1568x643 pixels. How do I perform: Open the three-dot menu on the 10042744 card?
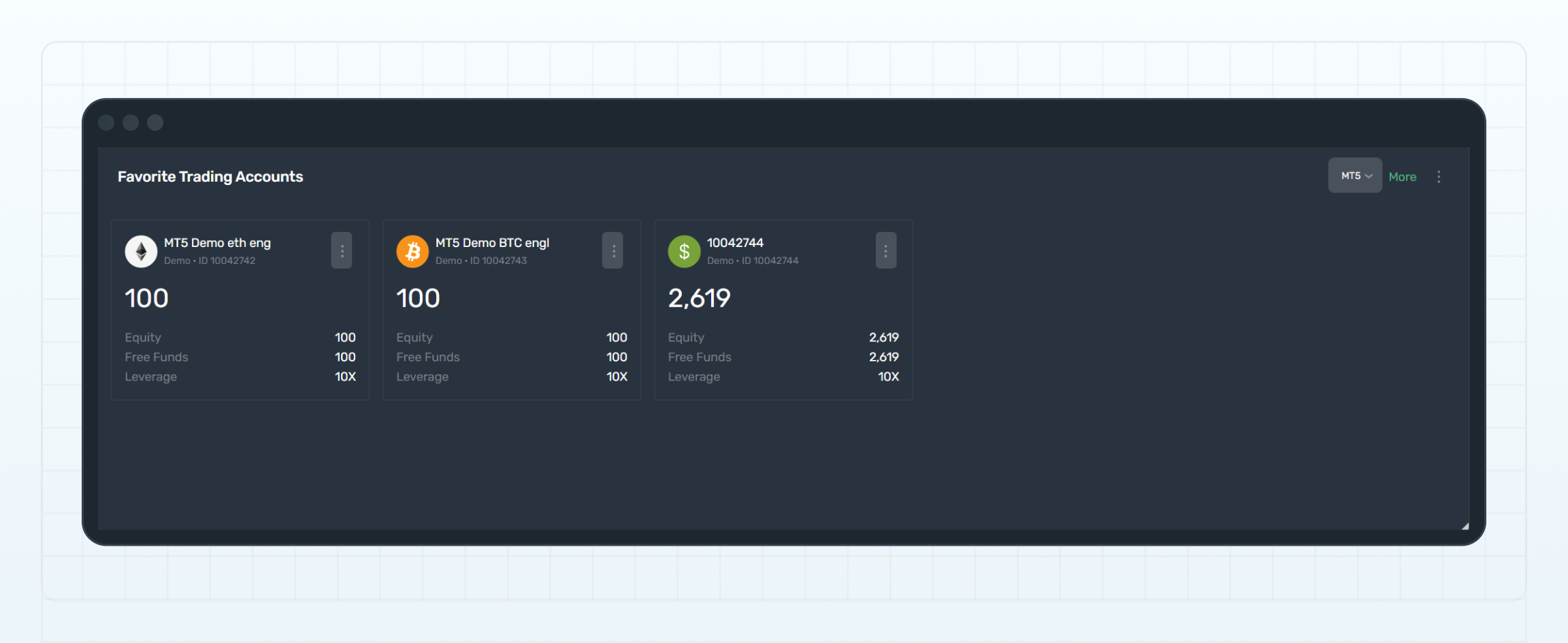885,251
